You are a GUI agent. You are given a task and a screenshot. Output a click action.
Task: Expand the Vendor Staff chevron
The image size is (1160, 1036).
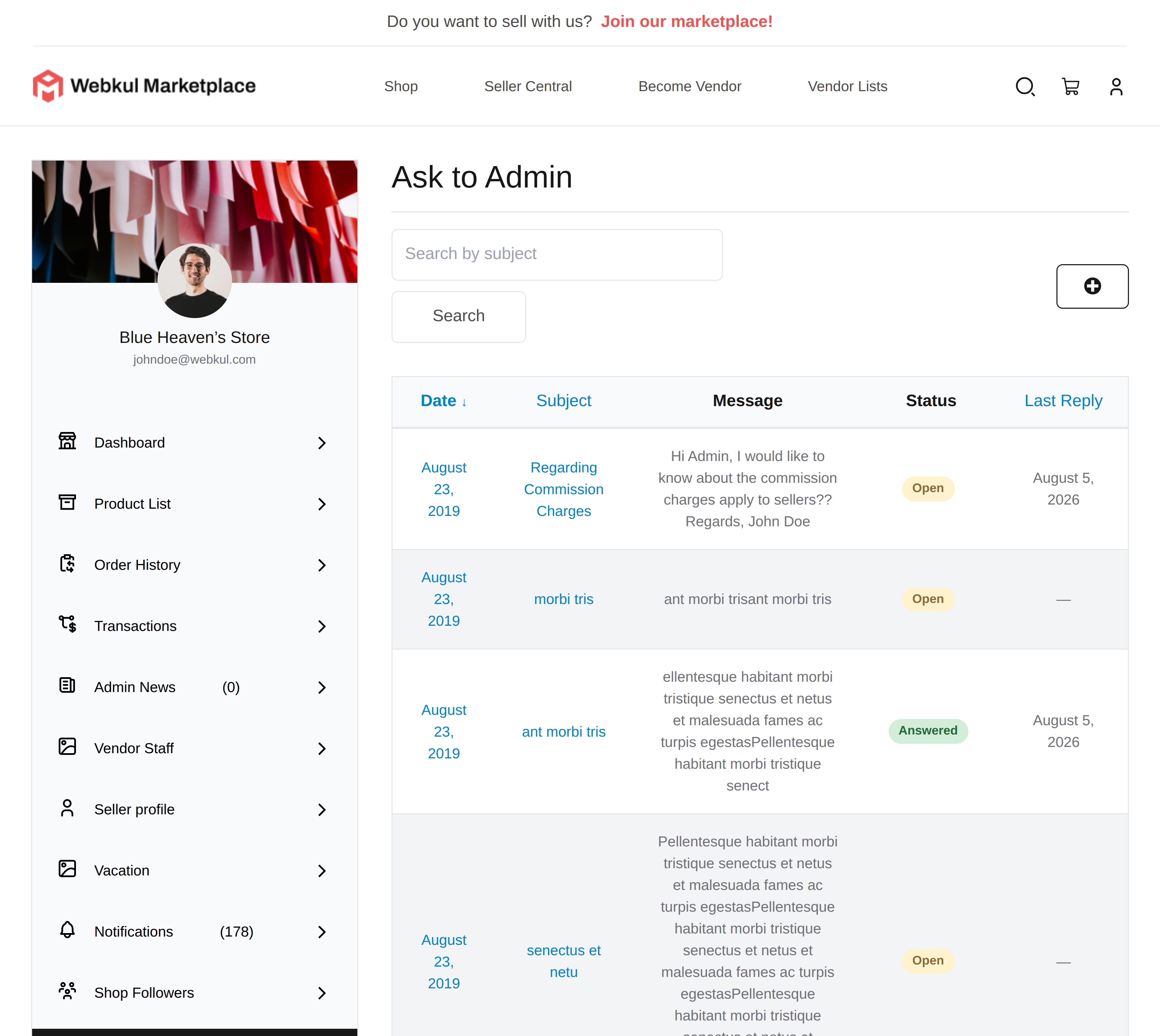click(x=322, y=749)
